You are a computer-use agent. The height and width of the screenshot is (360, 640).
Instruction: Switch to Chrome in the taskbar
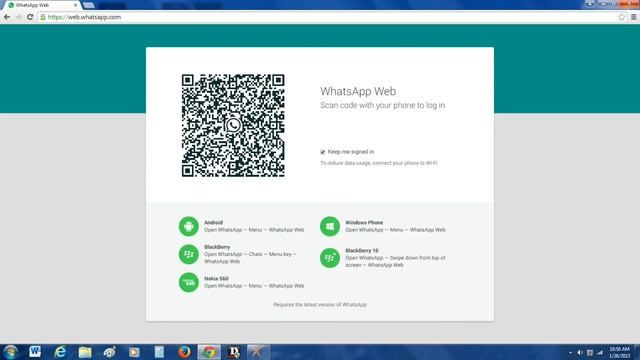(209, 352)
